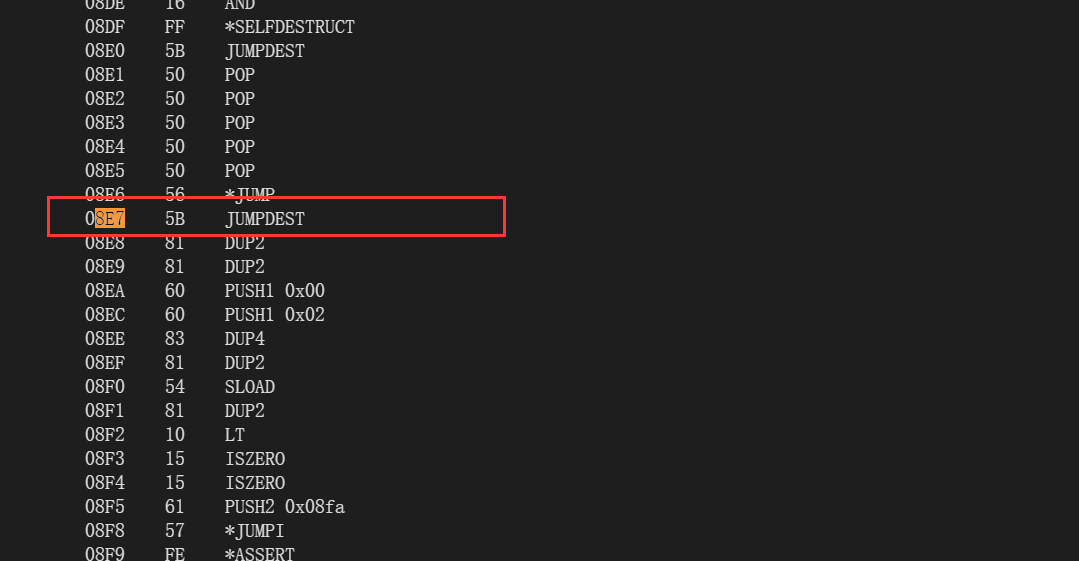This screenshot has width=1079, height=561.
Task: Click the orange highlighted 8E7 address text
Action: [x=110, y=219]
